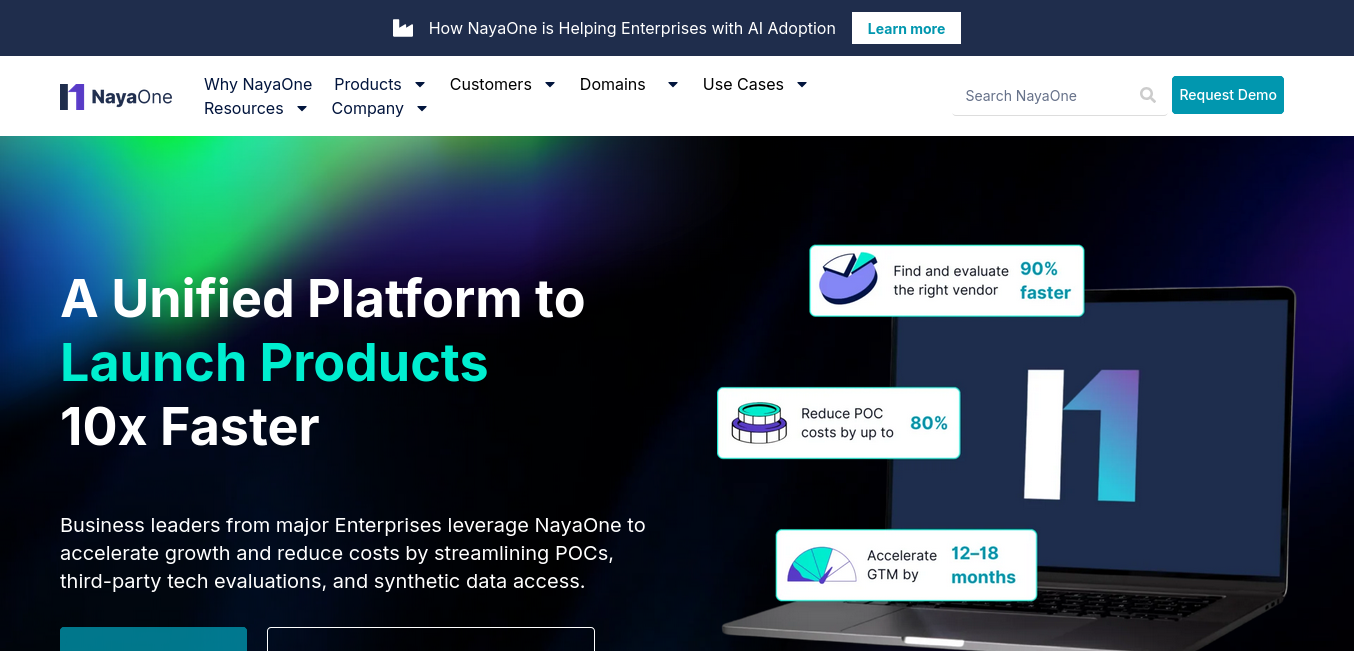Viewport: 1366px width, 651px height.
Task: Click the "90% faster" text
Action: (1045, 281)
